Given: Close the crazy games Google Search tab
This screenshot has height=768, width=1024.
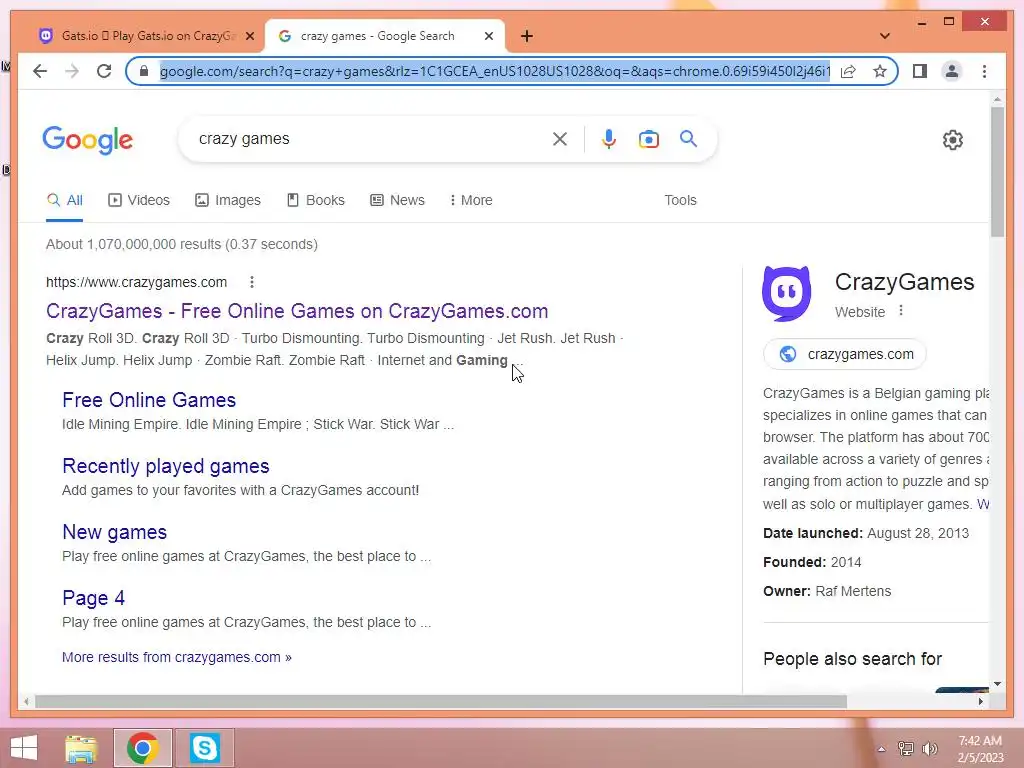Looking at the screenshot, I should point(488,36).
